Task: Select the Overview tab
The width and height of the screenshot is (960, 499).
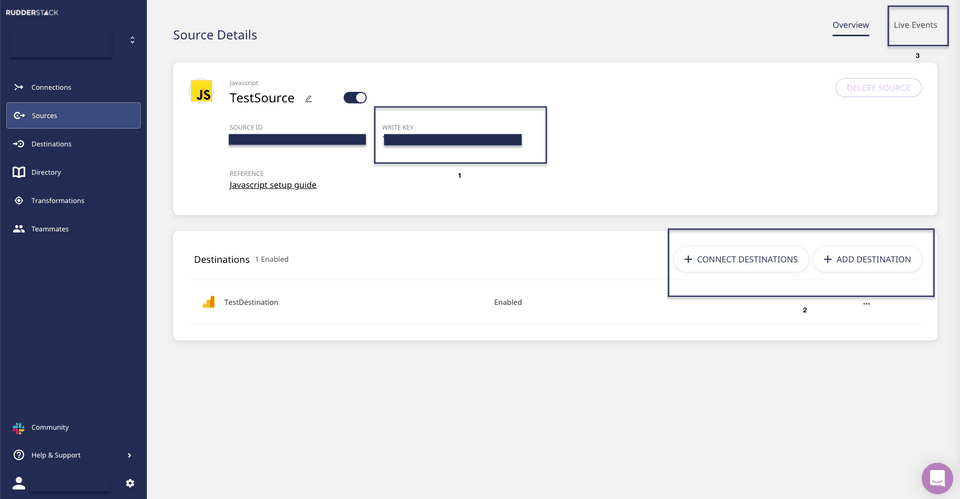Action: [x=850, y=25]
